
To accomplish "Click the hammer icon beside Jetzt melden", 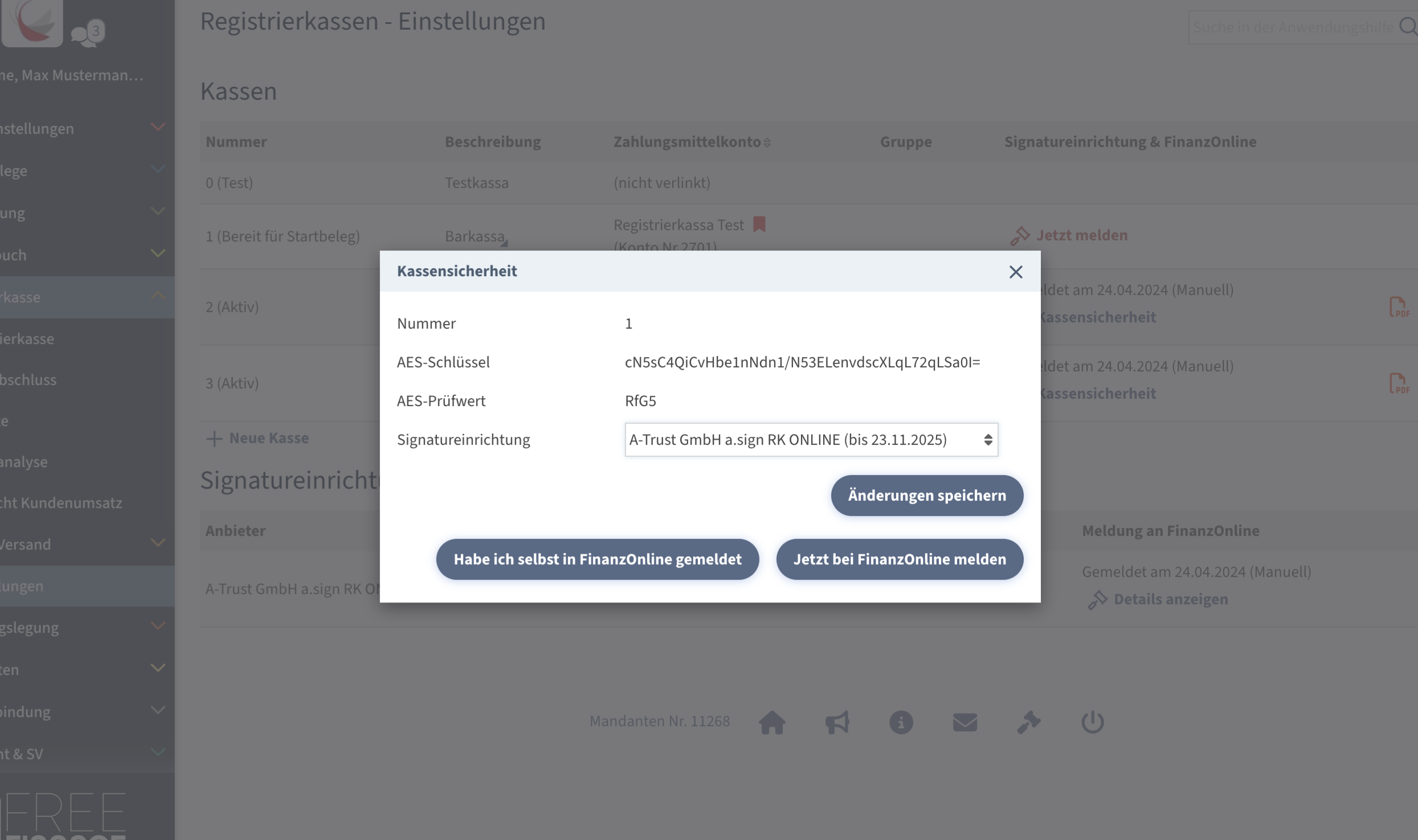I will click(x=1021, y=235).
